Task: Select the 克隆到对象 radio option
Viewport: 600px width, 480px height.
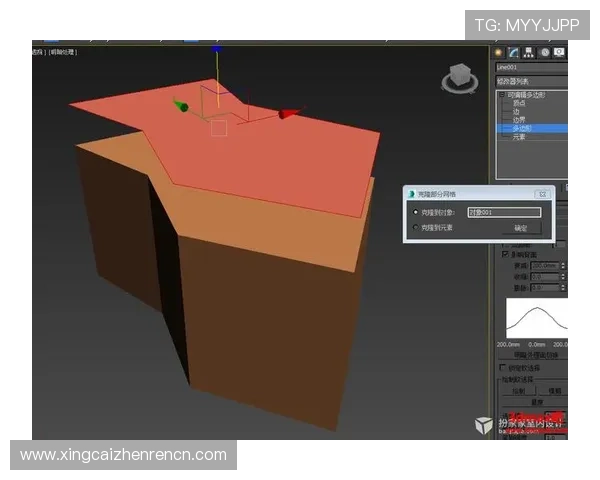Action: click(x=416, y=212)
